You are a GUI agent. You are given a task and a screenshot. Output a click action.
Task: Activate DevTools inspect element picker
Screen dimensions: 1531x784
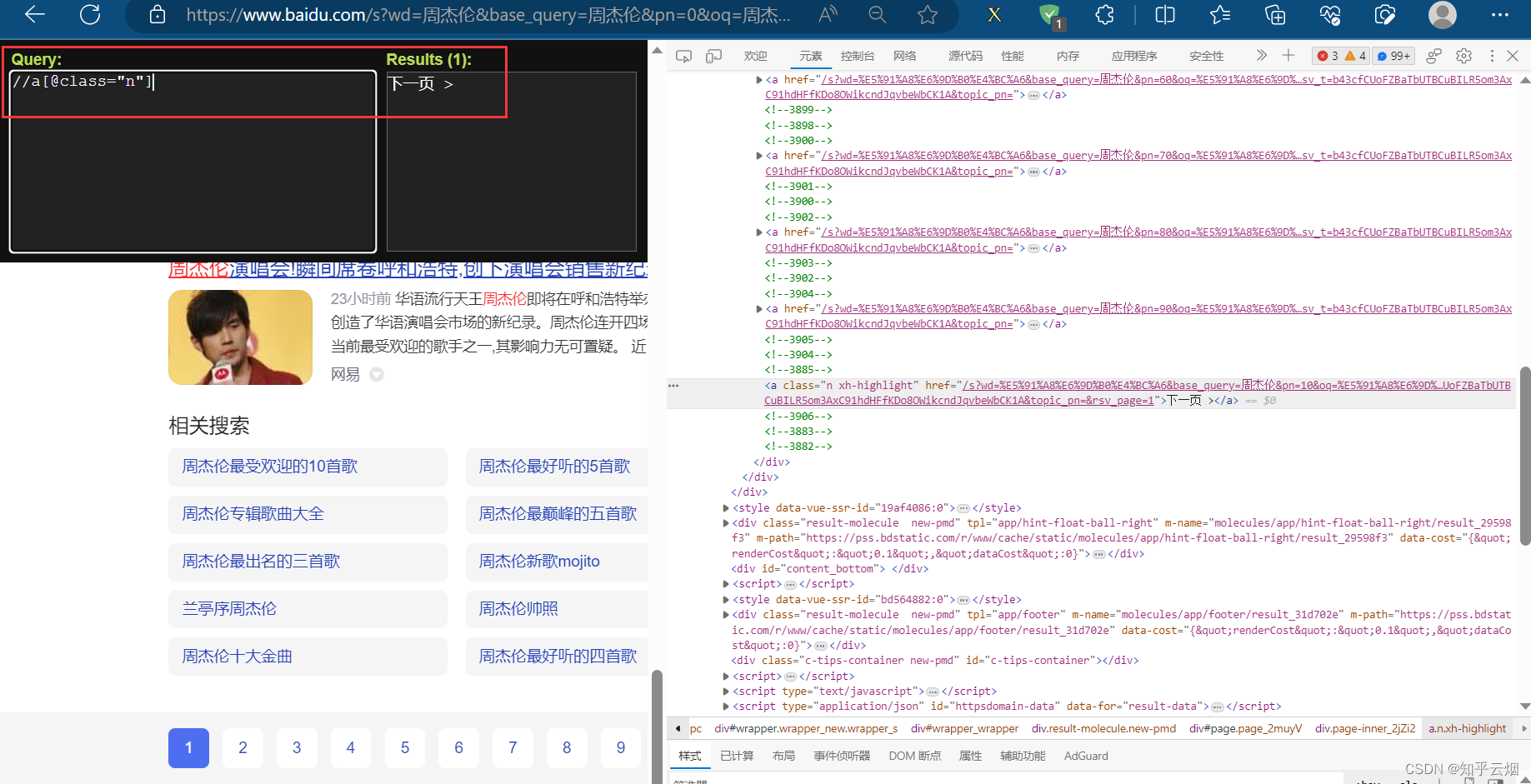(683, 56)
